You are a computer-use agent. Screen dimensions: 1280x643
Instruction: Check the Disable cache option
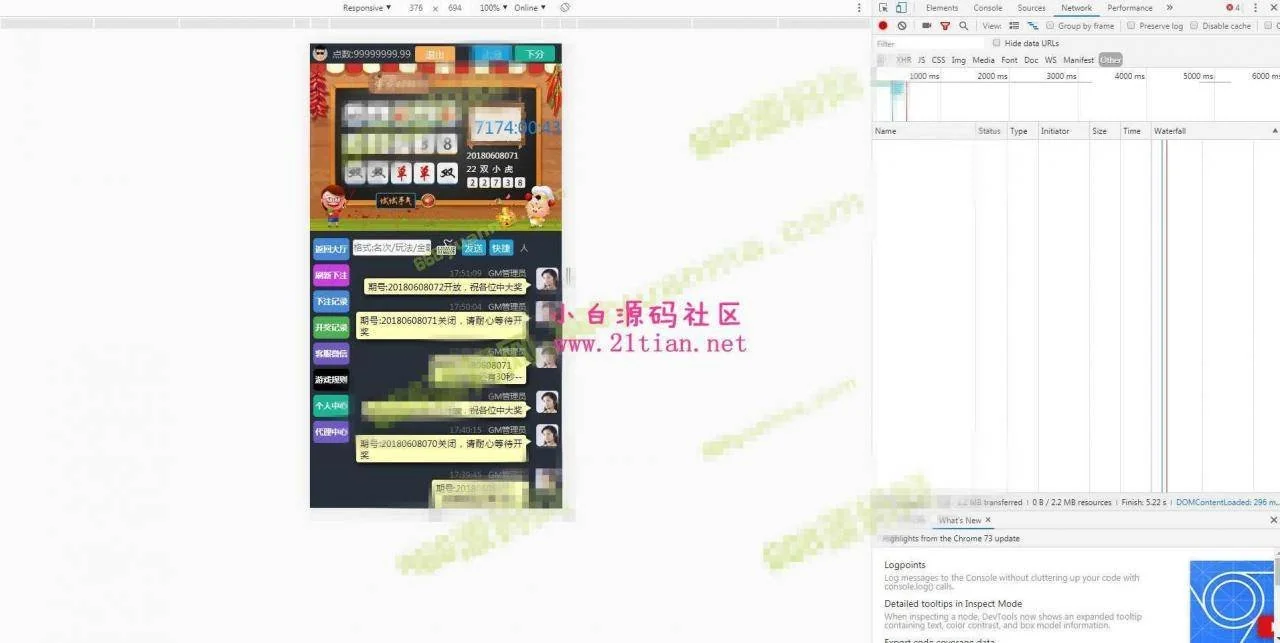pos(1194,26)
